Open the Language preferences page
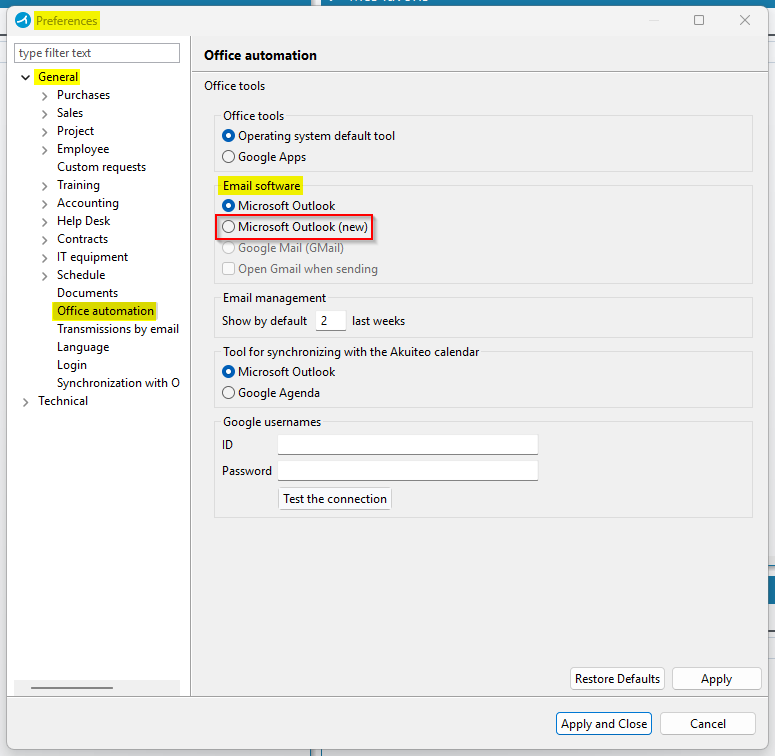The image size is (775, 756). click(83, 347)
